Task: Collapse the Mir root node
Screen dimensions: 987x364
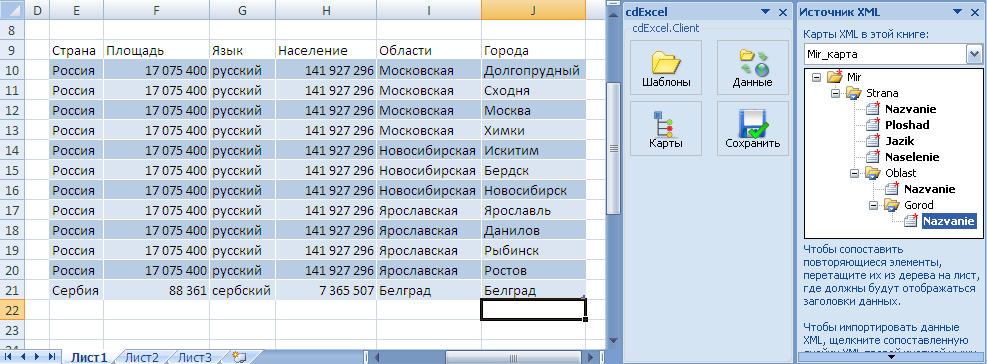Action: 816,77
